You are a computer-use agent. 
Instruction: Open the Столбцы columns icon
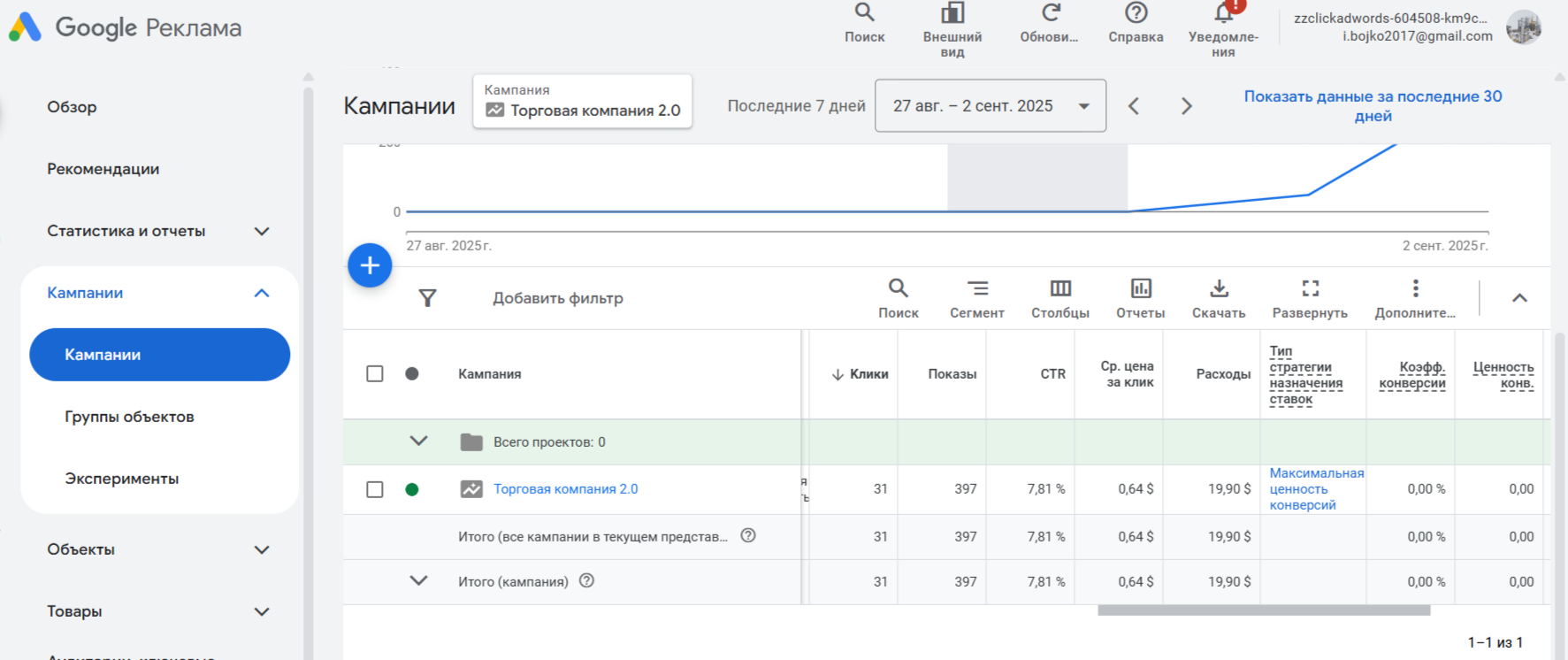[x=1060, y=288]
